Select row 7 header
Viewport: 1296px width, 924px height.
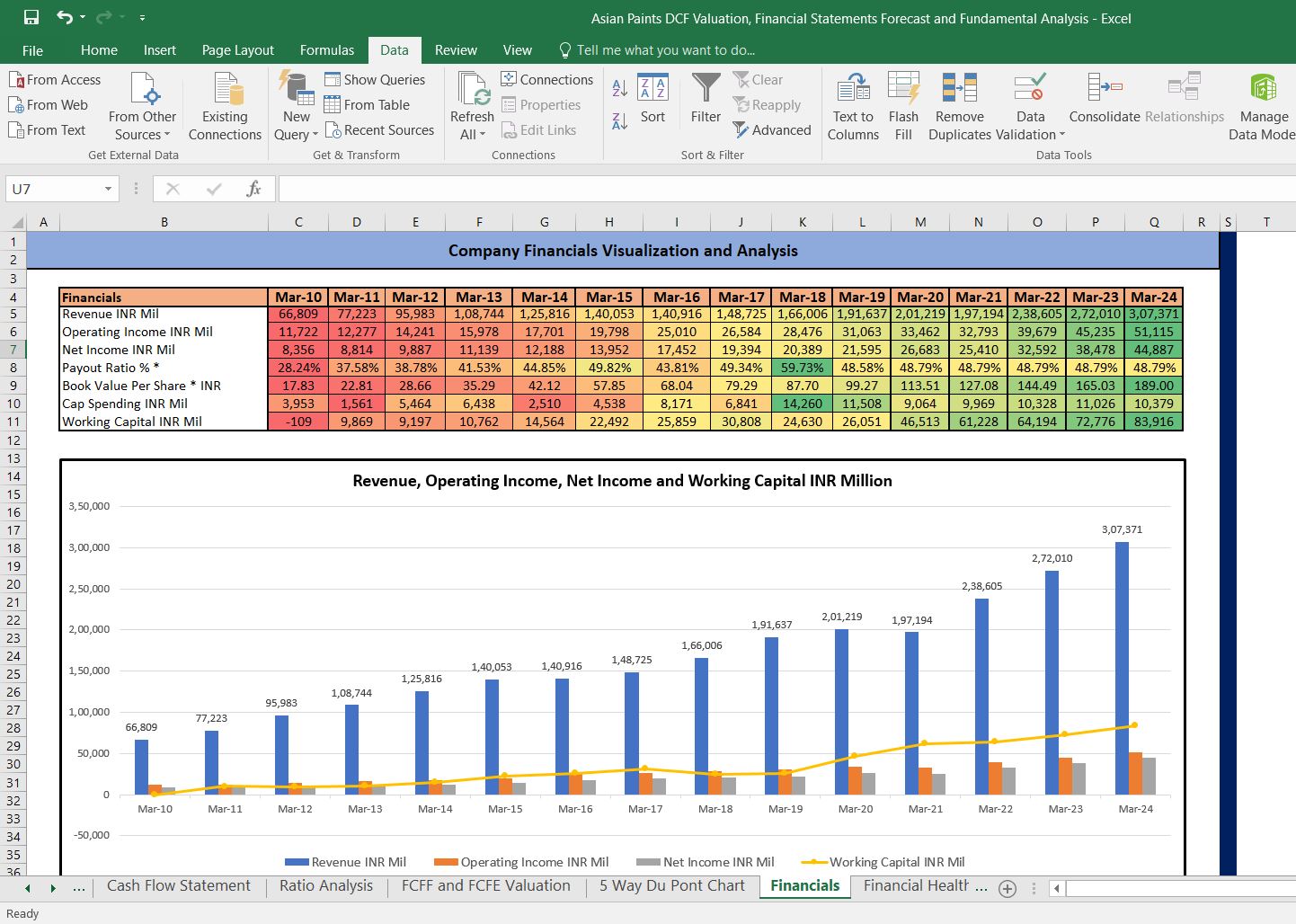(x=13, y=350)
